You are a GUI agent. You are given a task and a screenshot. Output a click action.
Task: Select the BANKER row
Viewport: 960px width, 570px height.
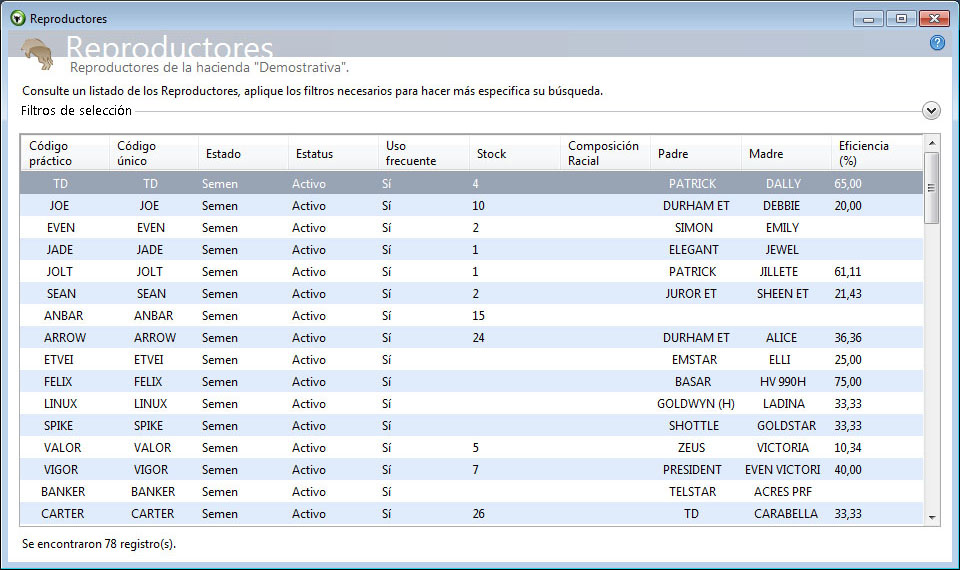click(x=471, y=492)
